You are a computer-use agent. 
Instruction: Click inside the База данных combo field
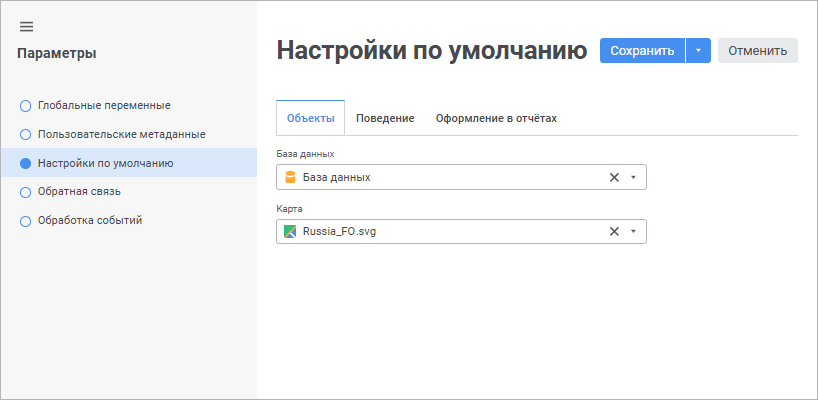[461, 177]
